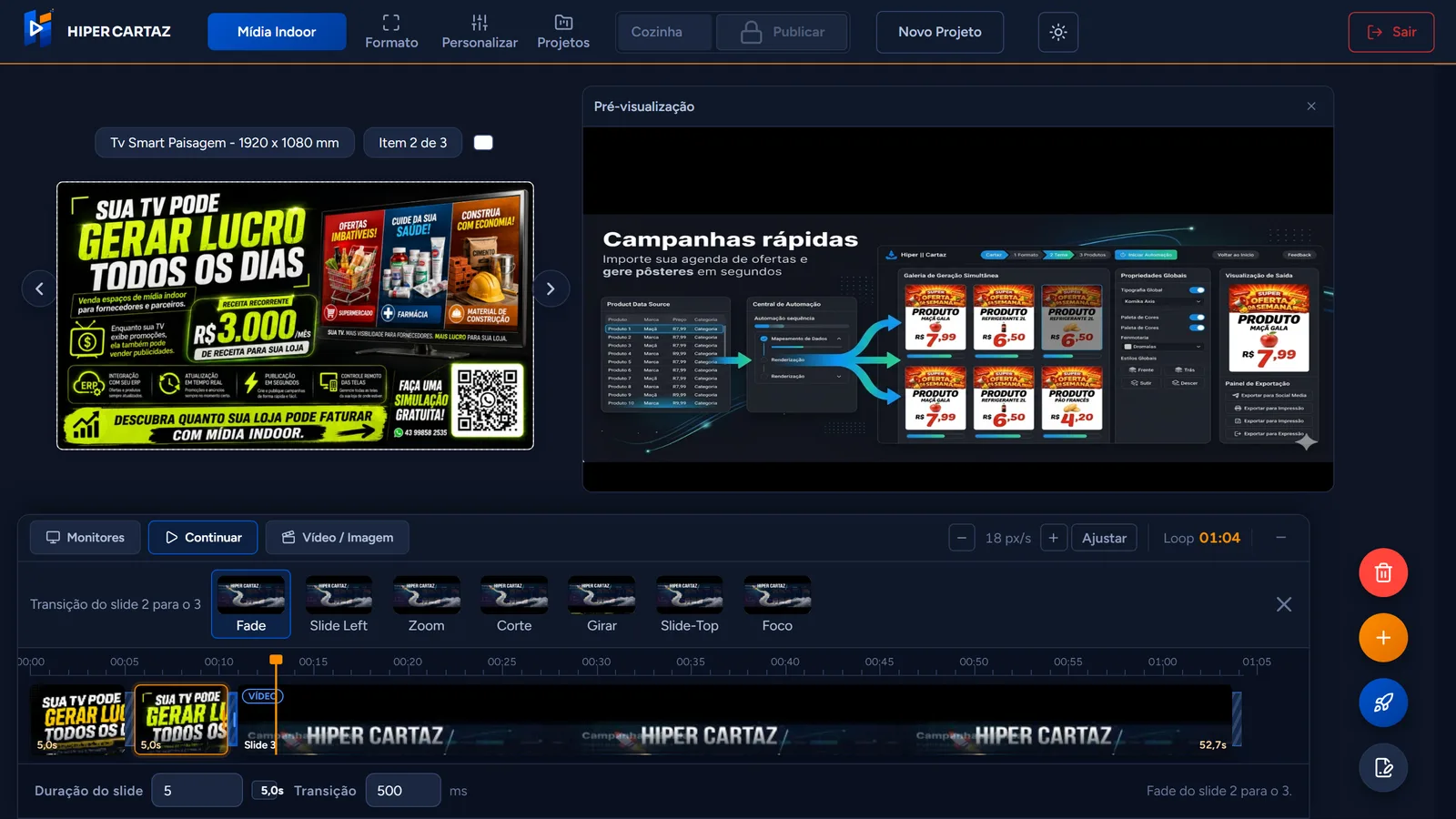Choose the Zoom transition

[426, 604]
